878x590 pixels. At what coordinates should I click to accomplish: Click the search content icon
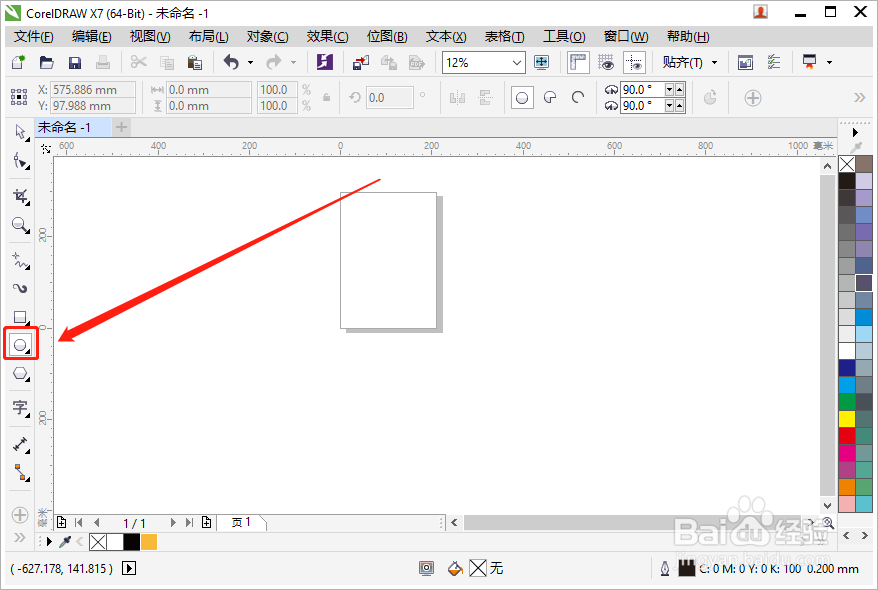point(325,62)
